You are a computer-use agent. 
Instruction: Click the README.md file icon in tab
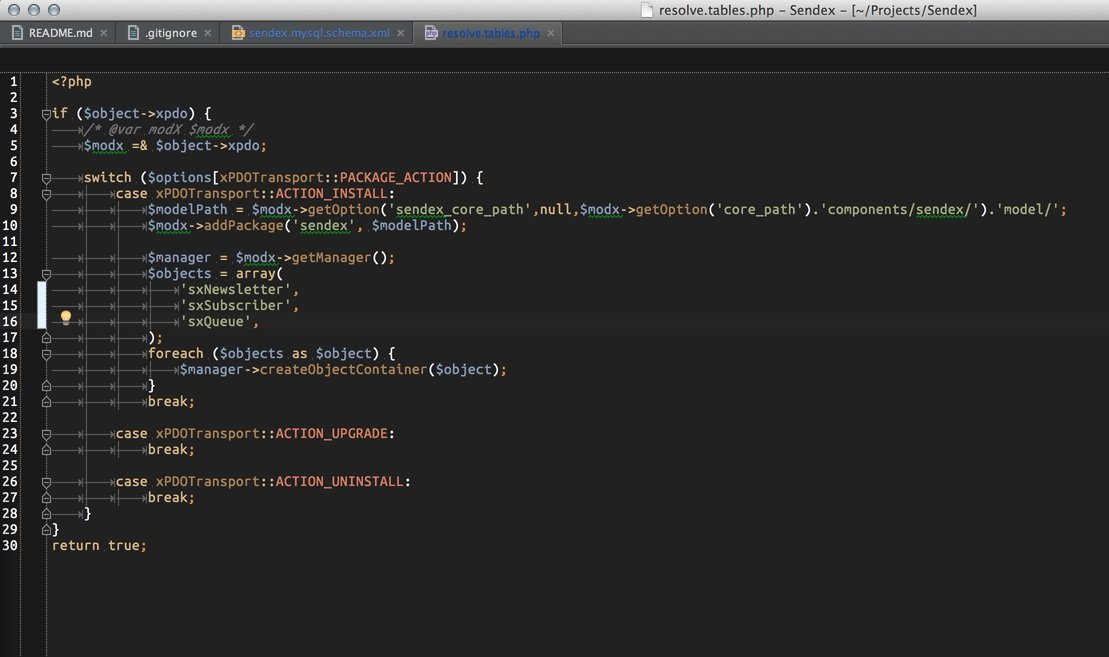tap(17, 33)
